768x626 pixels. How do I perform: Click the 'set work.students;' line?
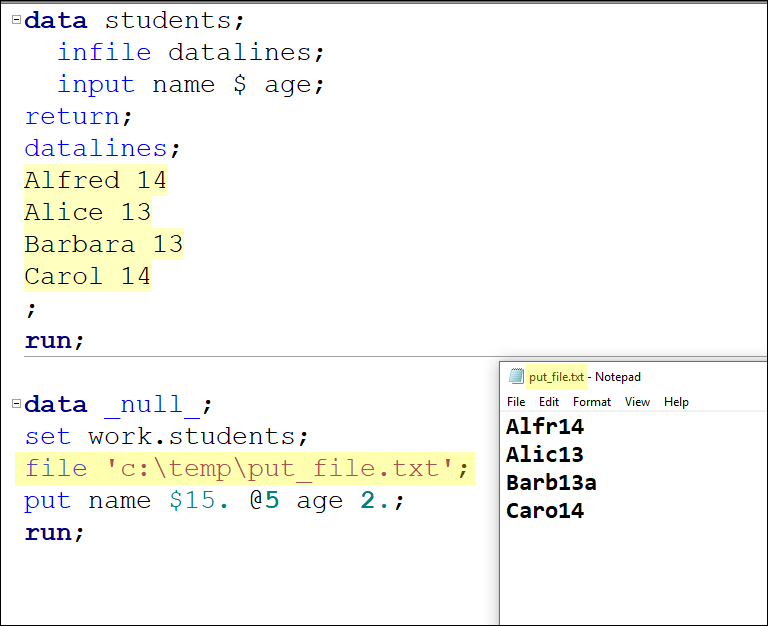167,436
